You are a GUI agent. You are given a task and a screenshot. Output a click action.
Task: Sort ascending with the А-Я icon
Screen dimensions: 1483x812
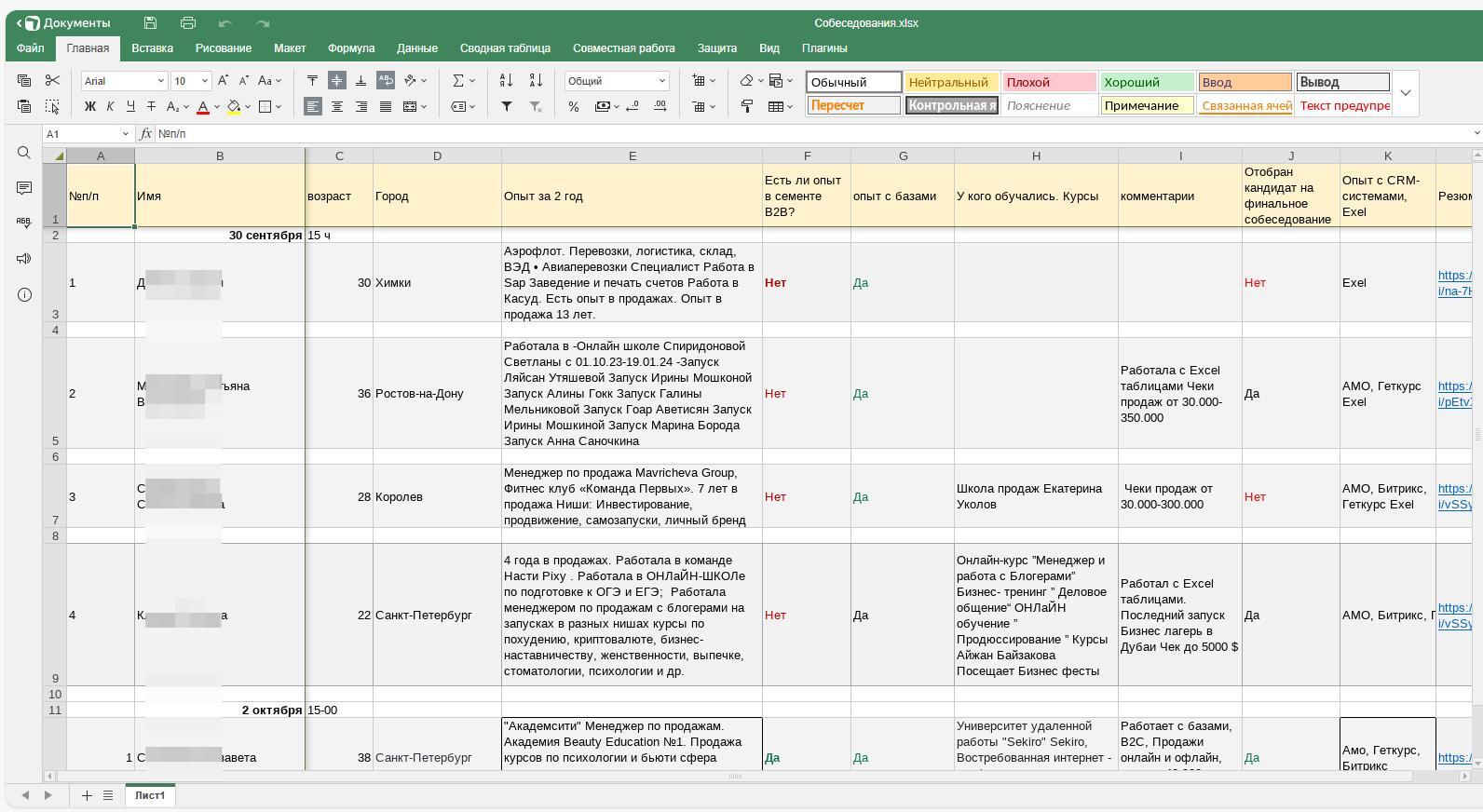506,81
